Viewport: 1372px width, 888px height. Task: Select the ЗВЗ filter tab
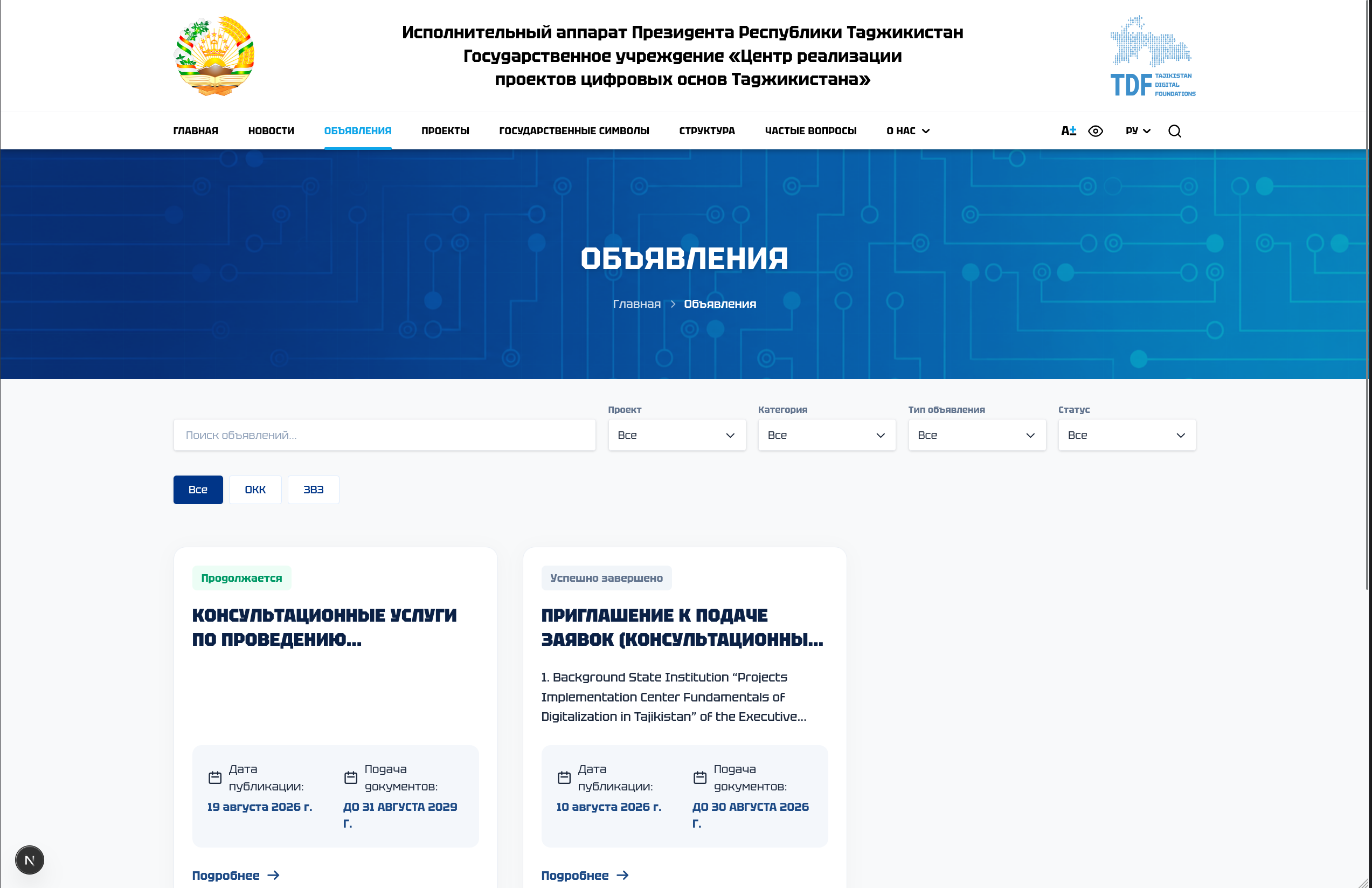(314, 490)
